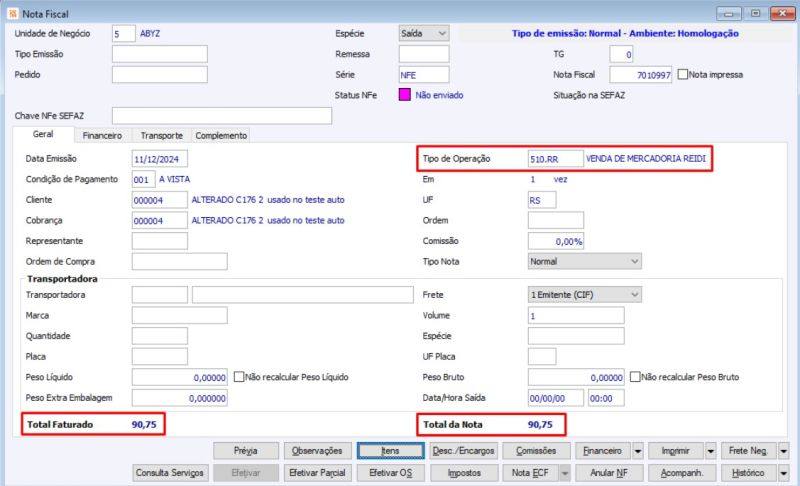Expand the arrow next to Frete Neg. button
This screenshot has height=486, width=800.
click(x=784, y=451)
